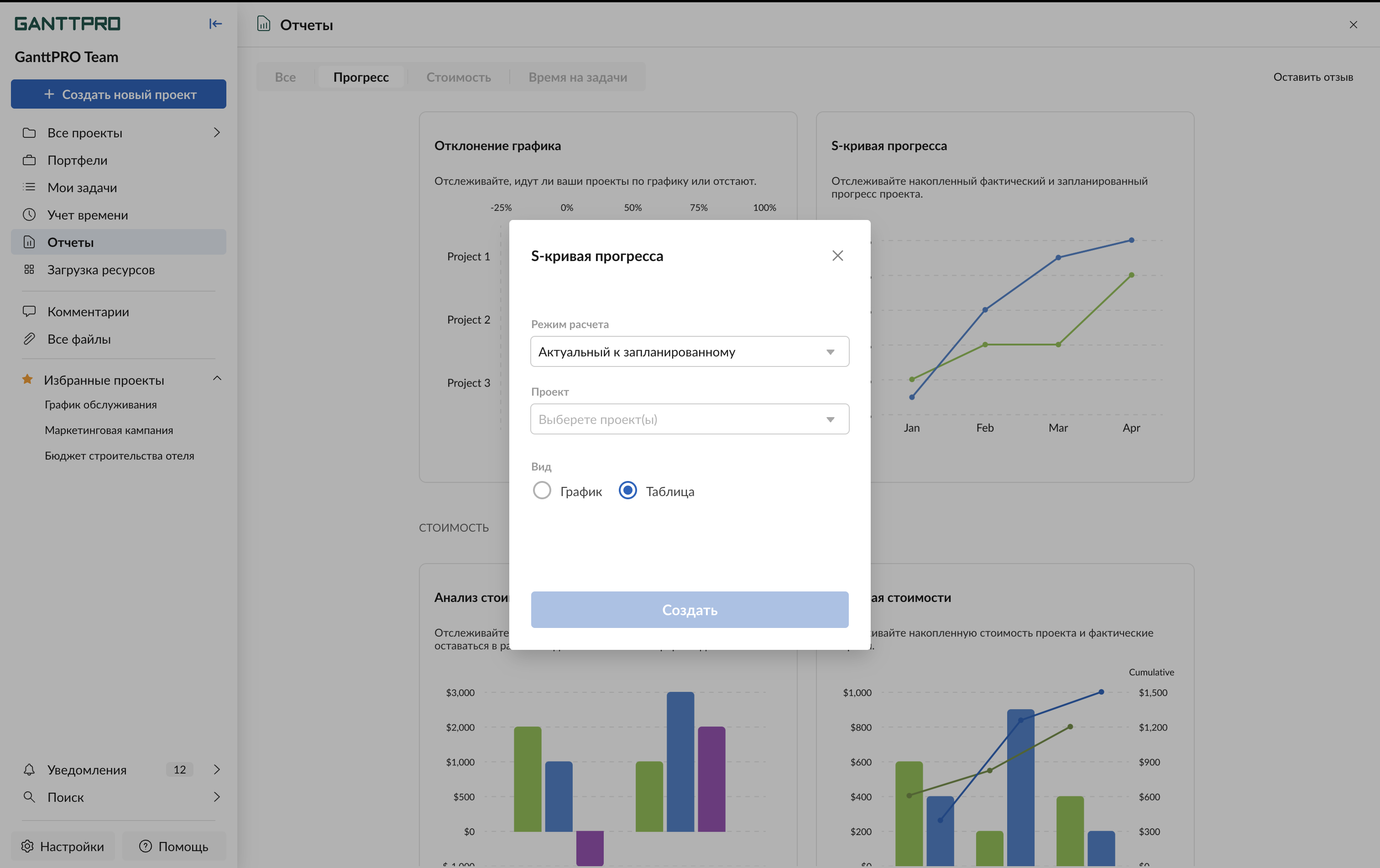Select the График radio button
The height and width of the screenshot is (868, 1380).
[542, 491]
